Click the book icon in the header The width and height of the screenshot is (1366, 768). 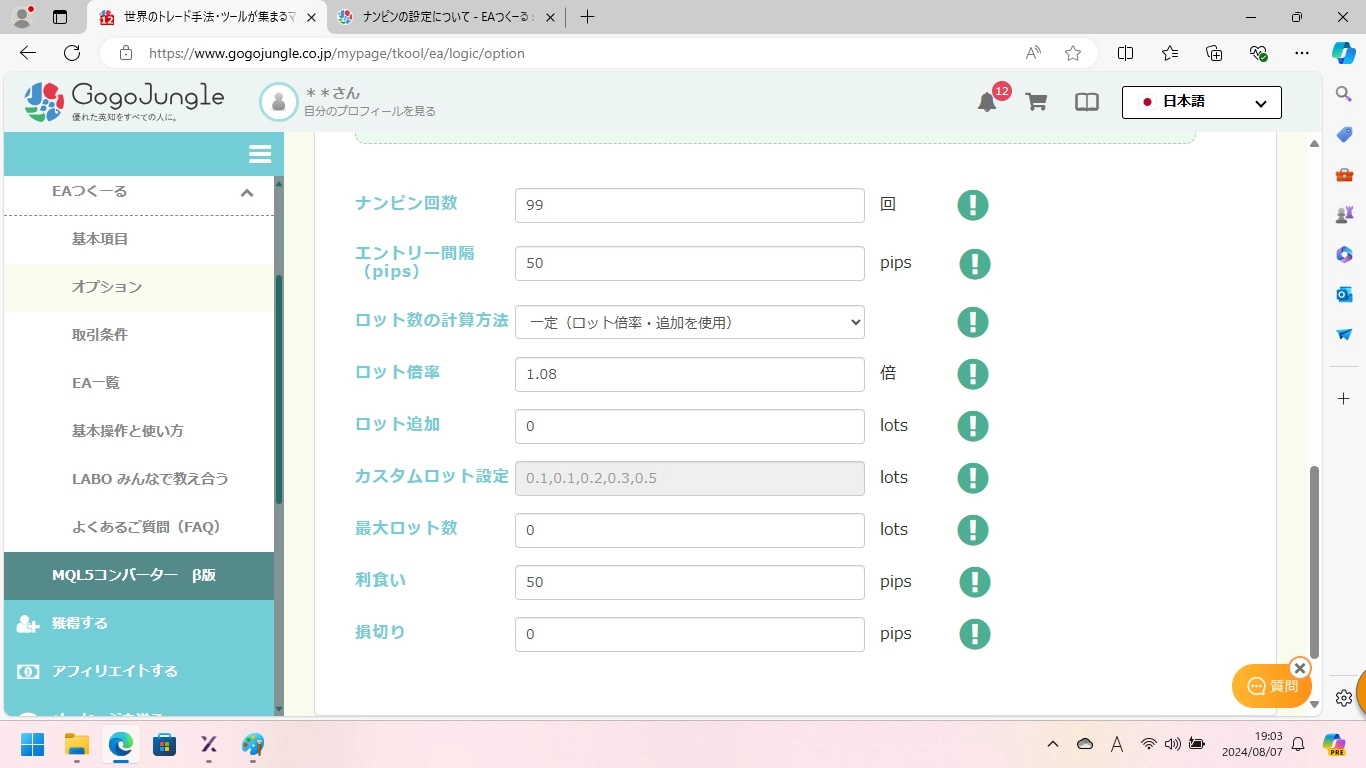coord(1086,100)
